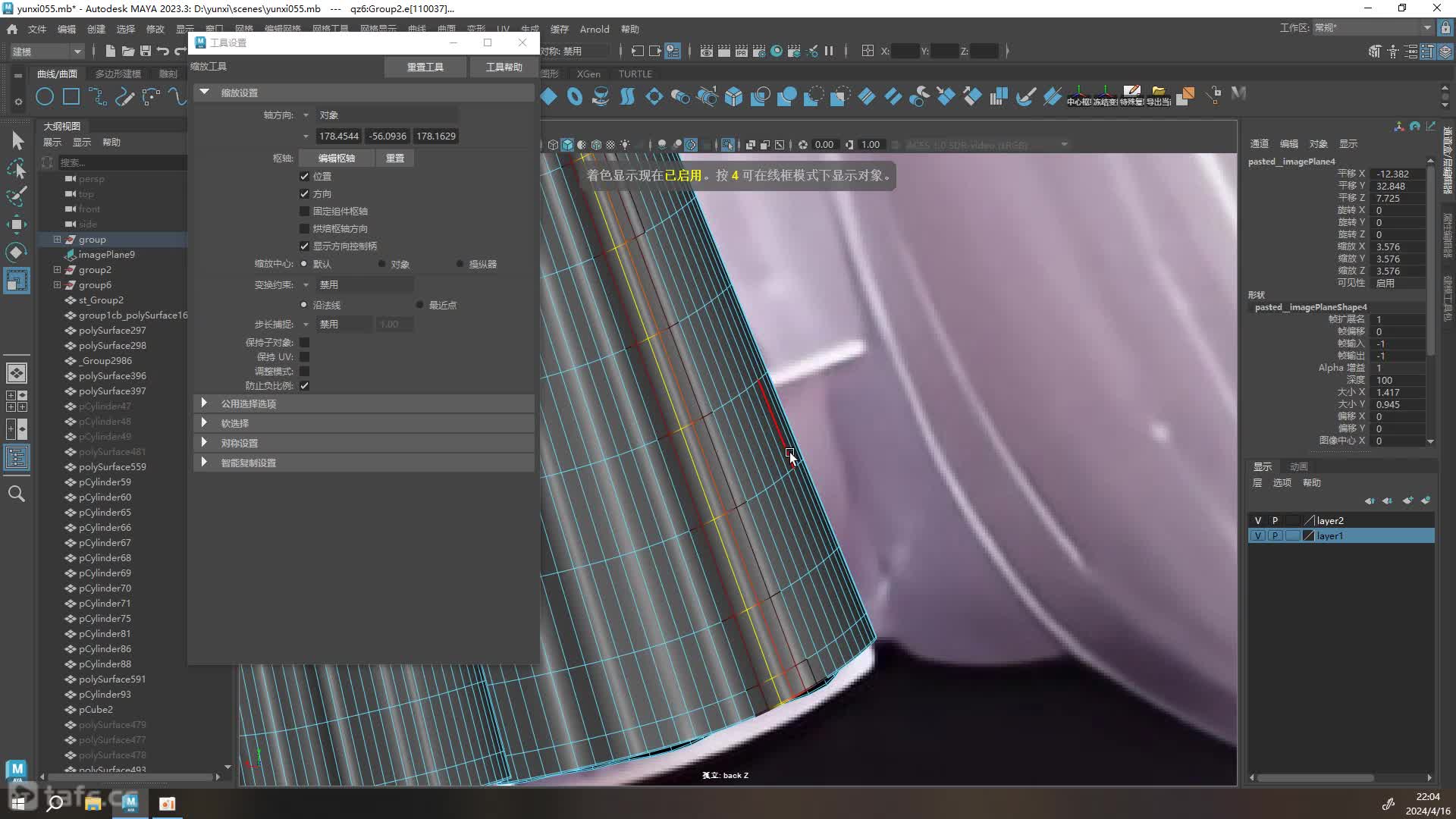
Task: Open the 变换约束 dropdown showing 禁用
Action: click(x=365, y=284)
